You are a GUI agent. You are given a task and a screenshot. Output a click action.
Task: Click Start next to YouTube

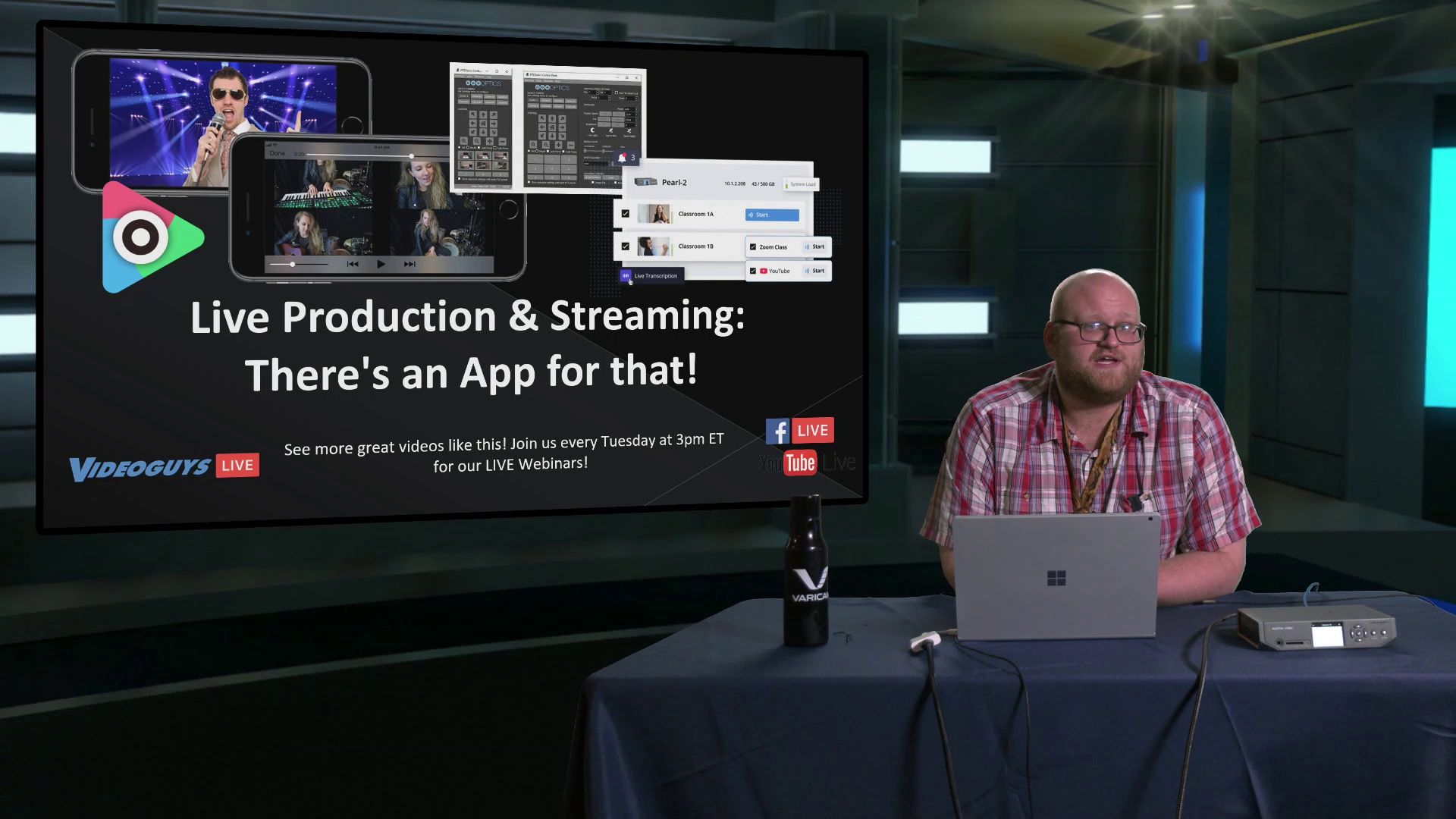818,271
